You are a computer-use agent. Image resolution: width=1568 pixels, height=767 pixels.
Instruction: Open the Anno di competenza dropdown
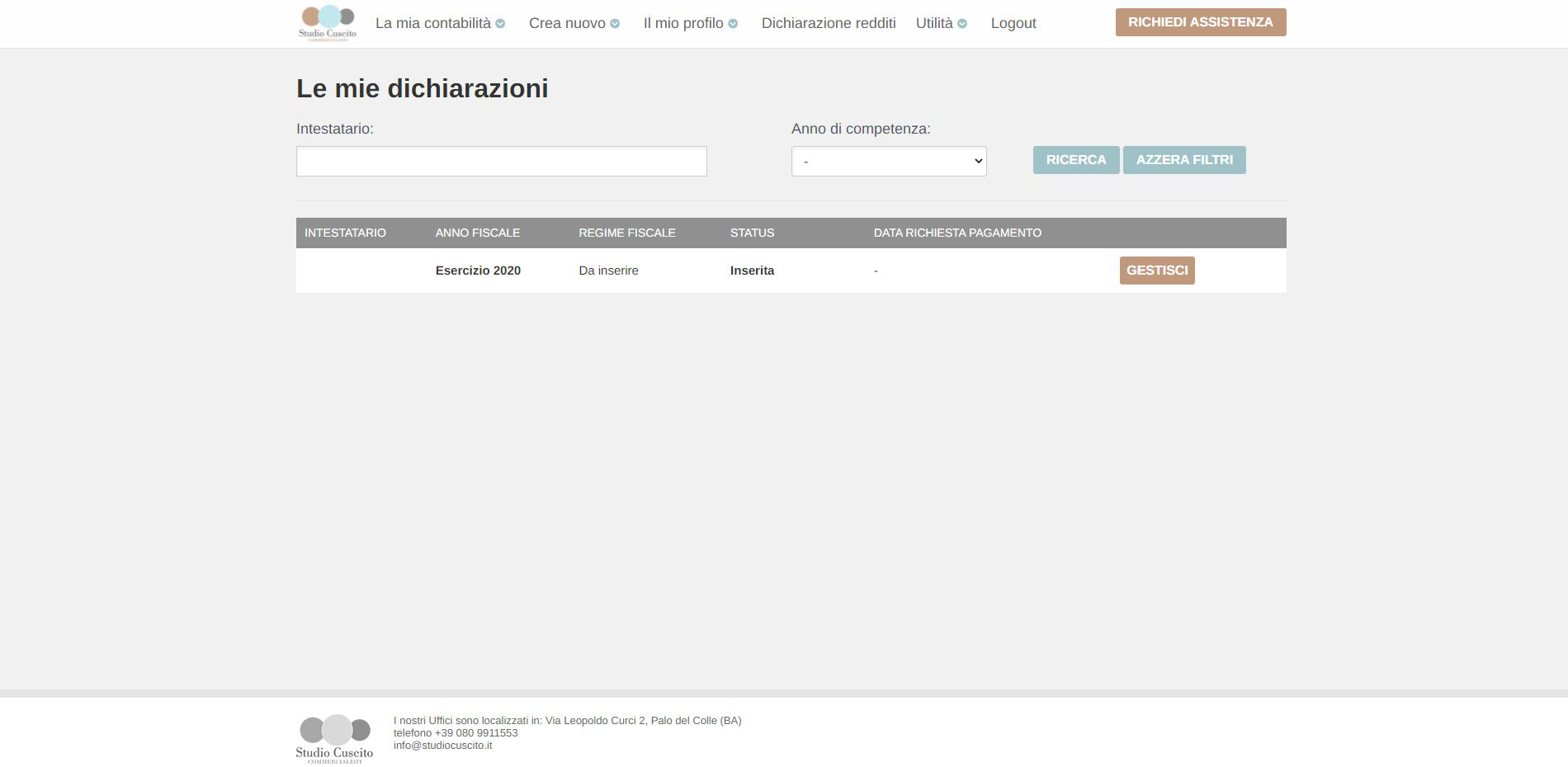[888, 161]
